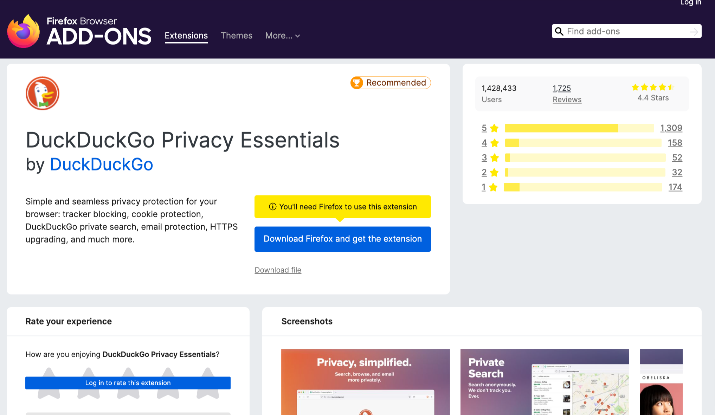Switch to the Themes tab

(x=236, y=36)
